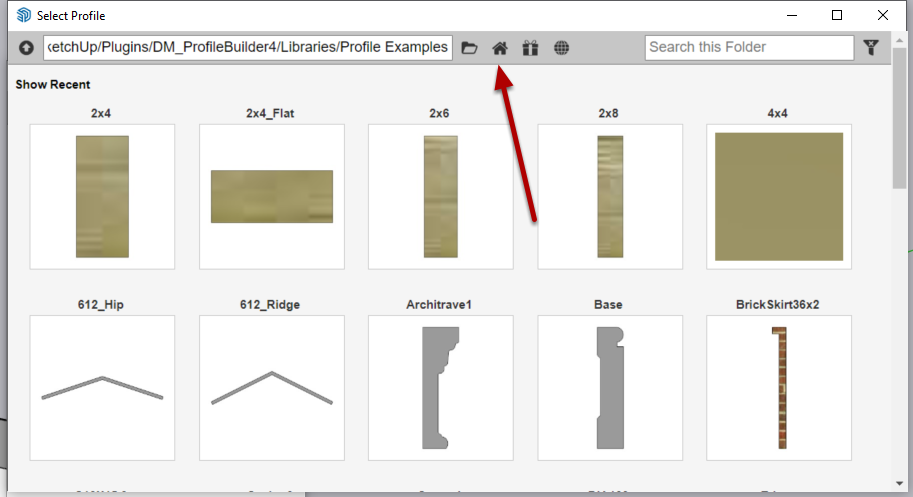
Task: Click the SketchUp logo in title bar
Action: pyautogui.click(x=22, y=16)
